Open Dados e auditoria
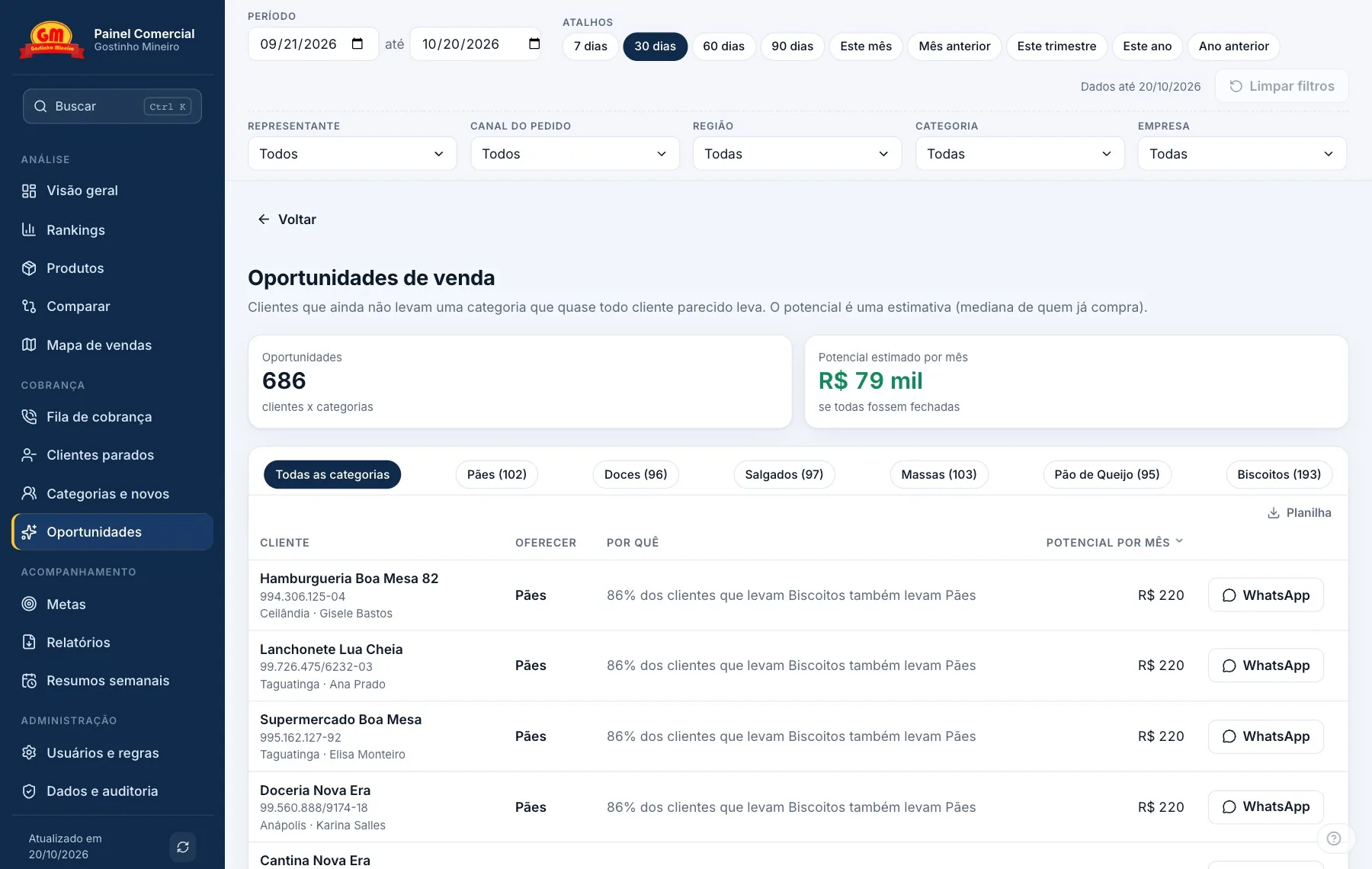Screen dimensions: 1372x869 click(x=112, y=791)
